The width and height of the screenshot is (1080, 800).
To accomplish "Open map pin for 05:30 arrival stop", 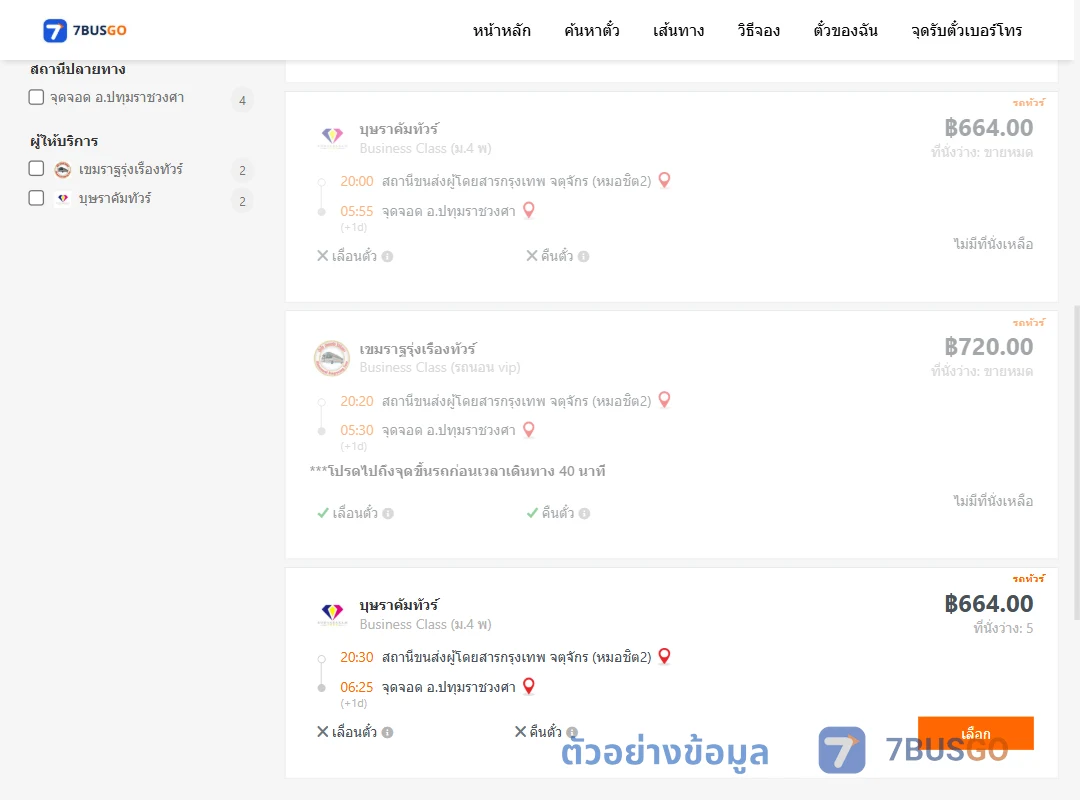I will point(528,430).
